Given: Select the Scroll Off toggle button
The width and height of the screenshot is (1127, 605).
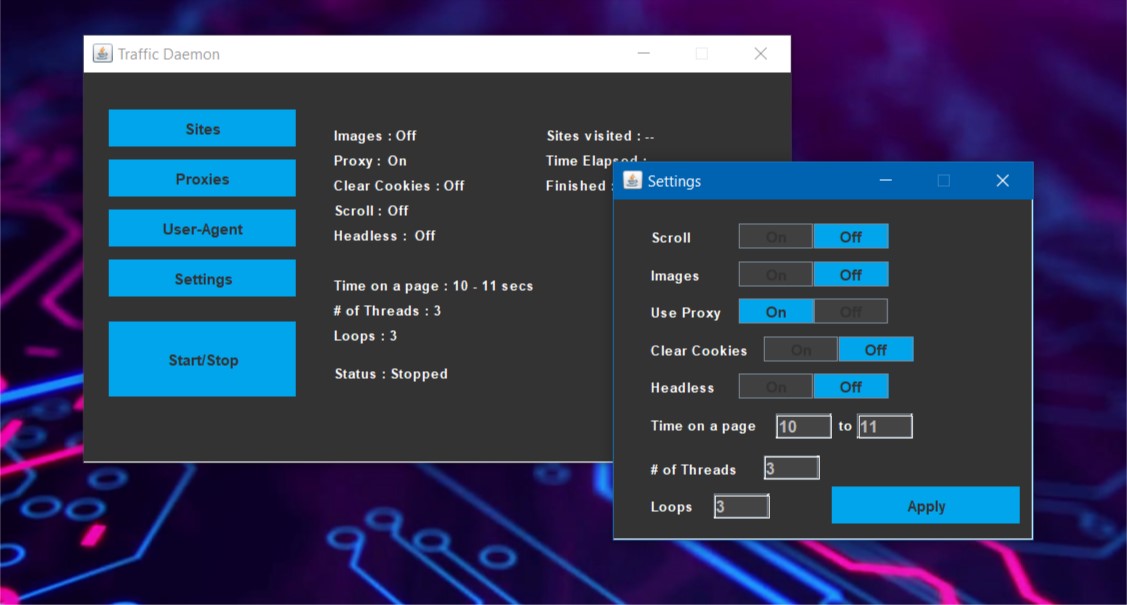Looking at the screenshot, I should [x=850, y=237].
